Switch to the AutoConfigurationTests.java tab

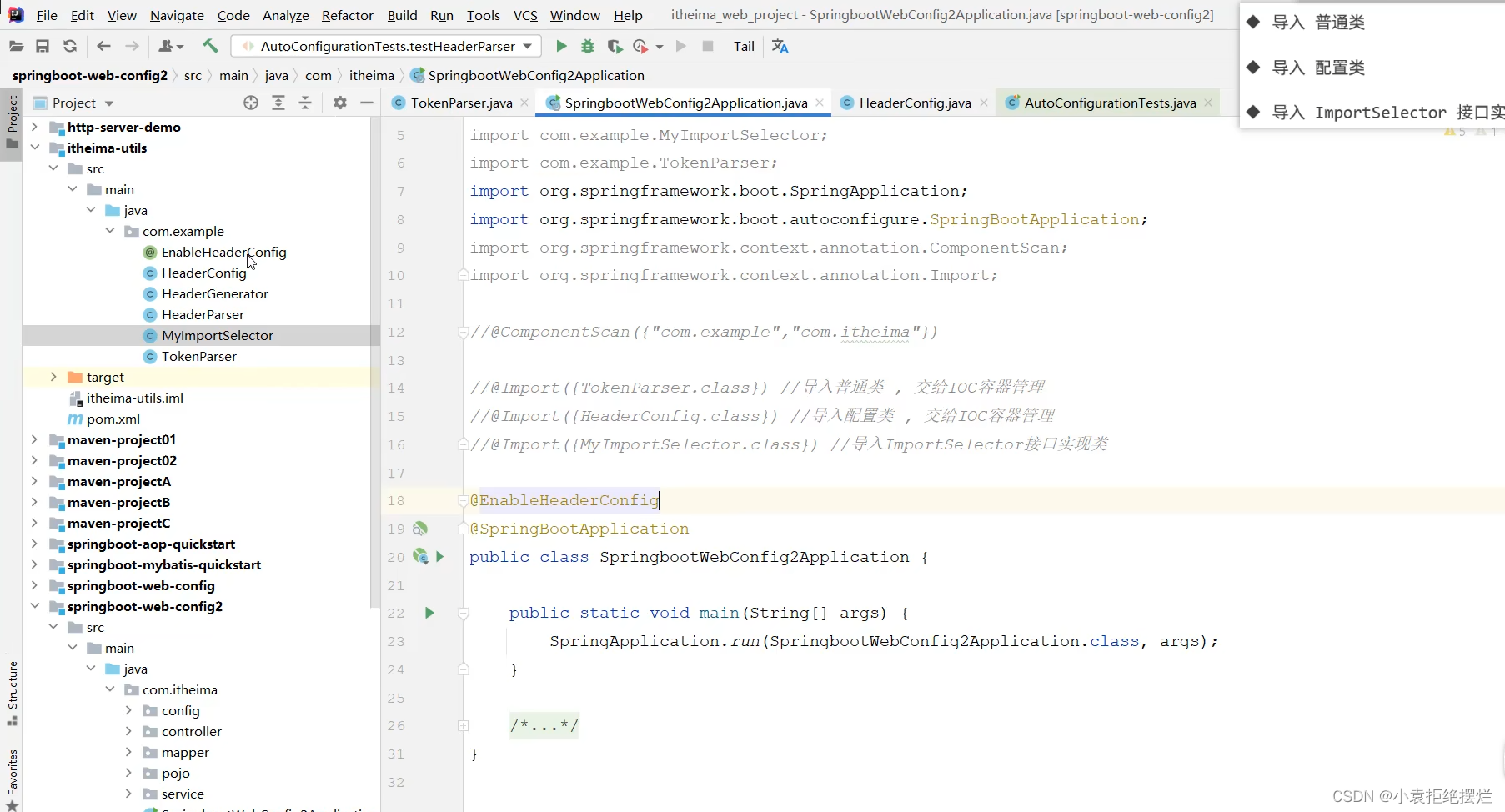(1110, 103)
